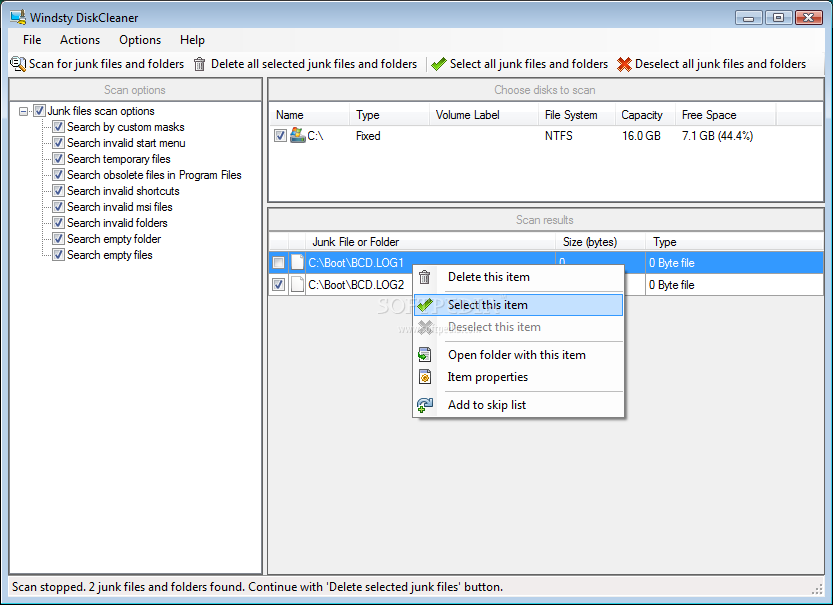Choose Delete this item from context menu

[518, 277]
